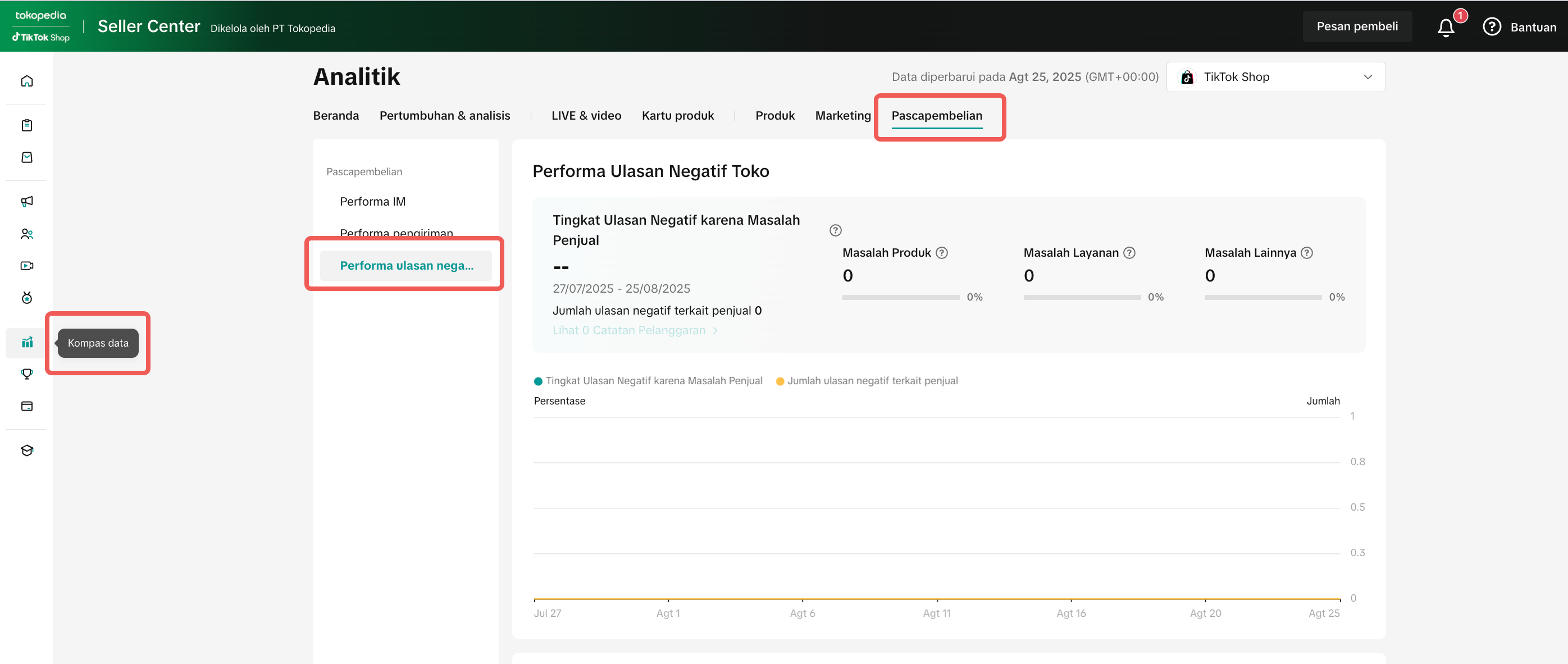Open the trophy icon in sidebar
Viewport: 1568px width, 664px height.
27,374
